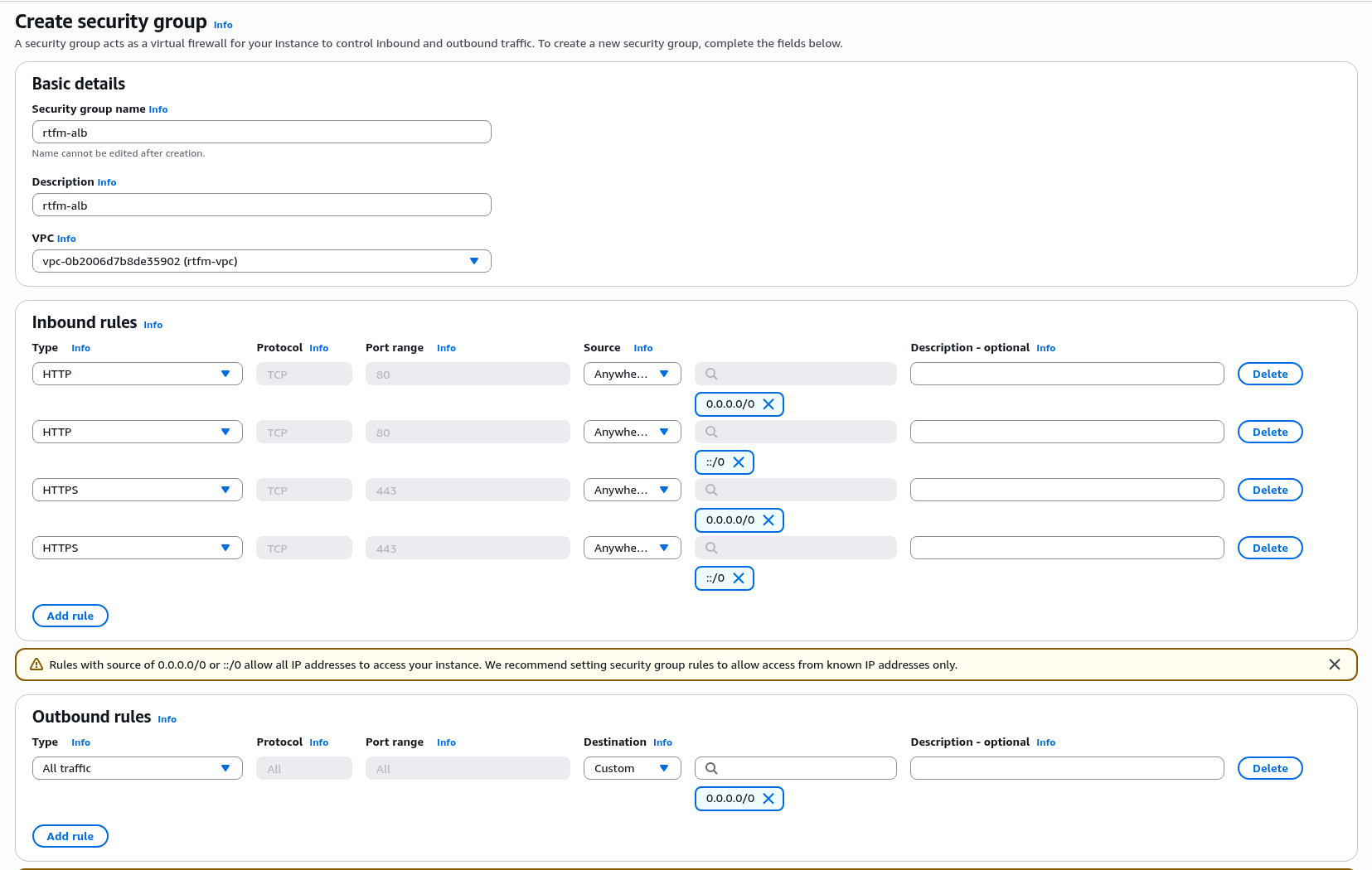
Task: Remove 0.0.0.0/0 outbound destination chip
Action: tap(768, 799)
